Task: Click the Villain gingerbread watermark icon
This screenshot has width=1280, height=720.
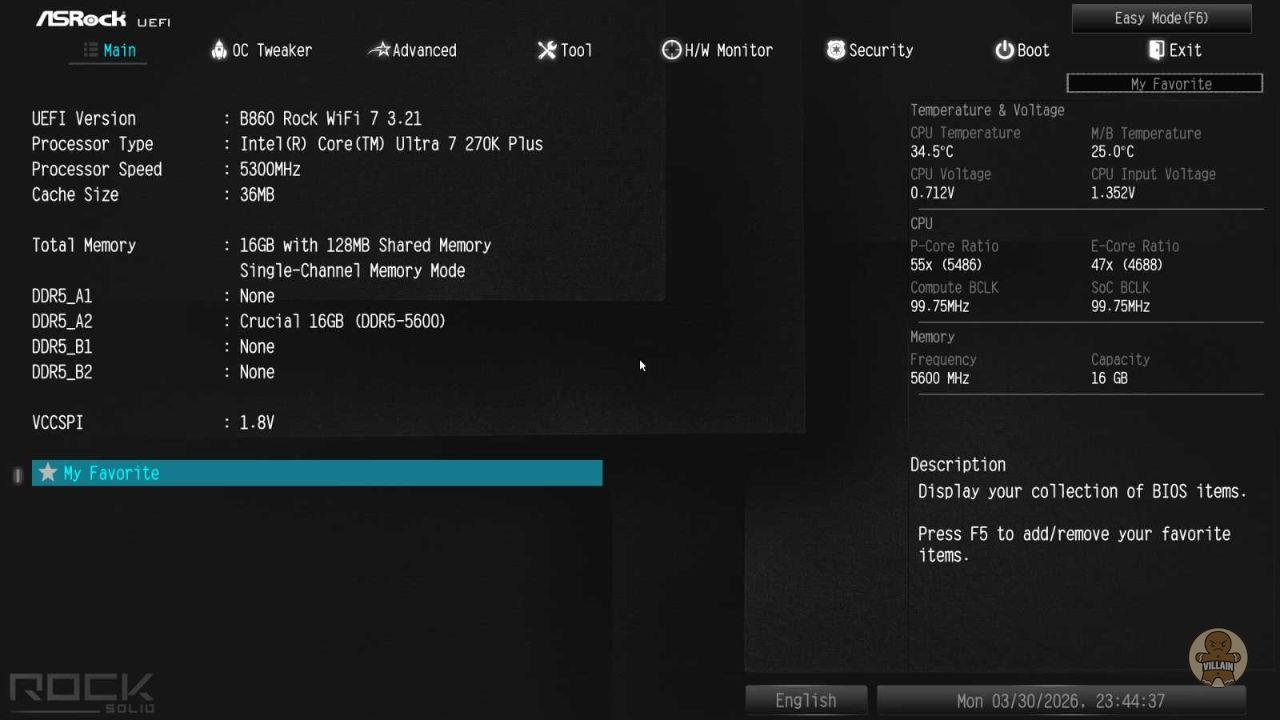Action: 1217,656
